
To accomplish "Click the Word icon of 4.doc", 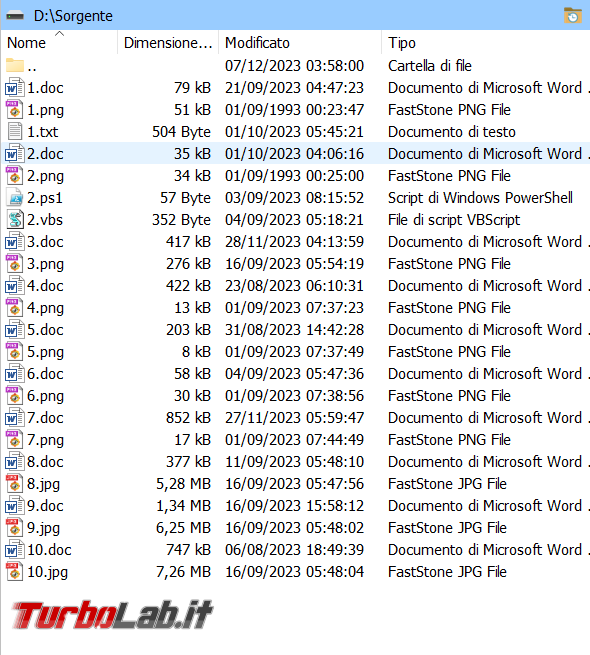I will 15,286.
